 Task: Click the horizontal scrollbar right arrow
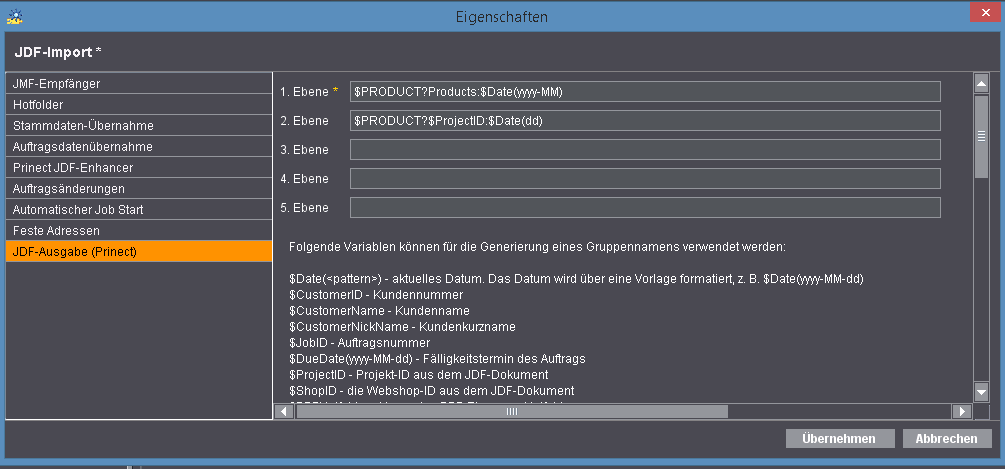pos(961,411)
